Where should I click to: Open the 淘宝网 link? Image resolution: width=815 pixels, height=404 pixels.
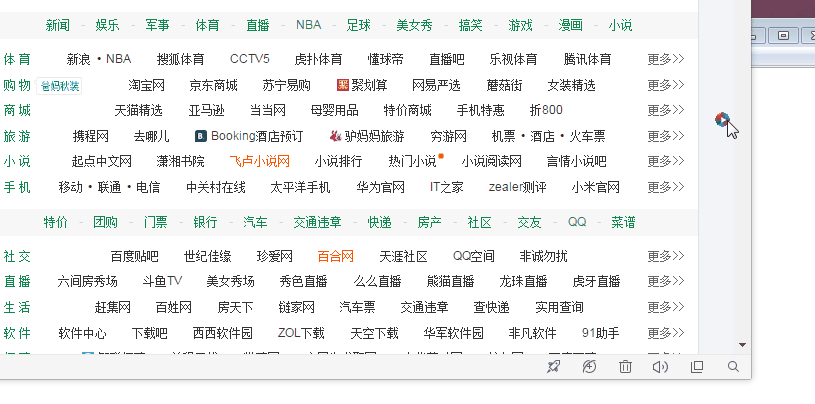coord(146,84)
